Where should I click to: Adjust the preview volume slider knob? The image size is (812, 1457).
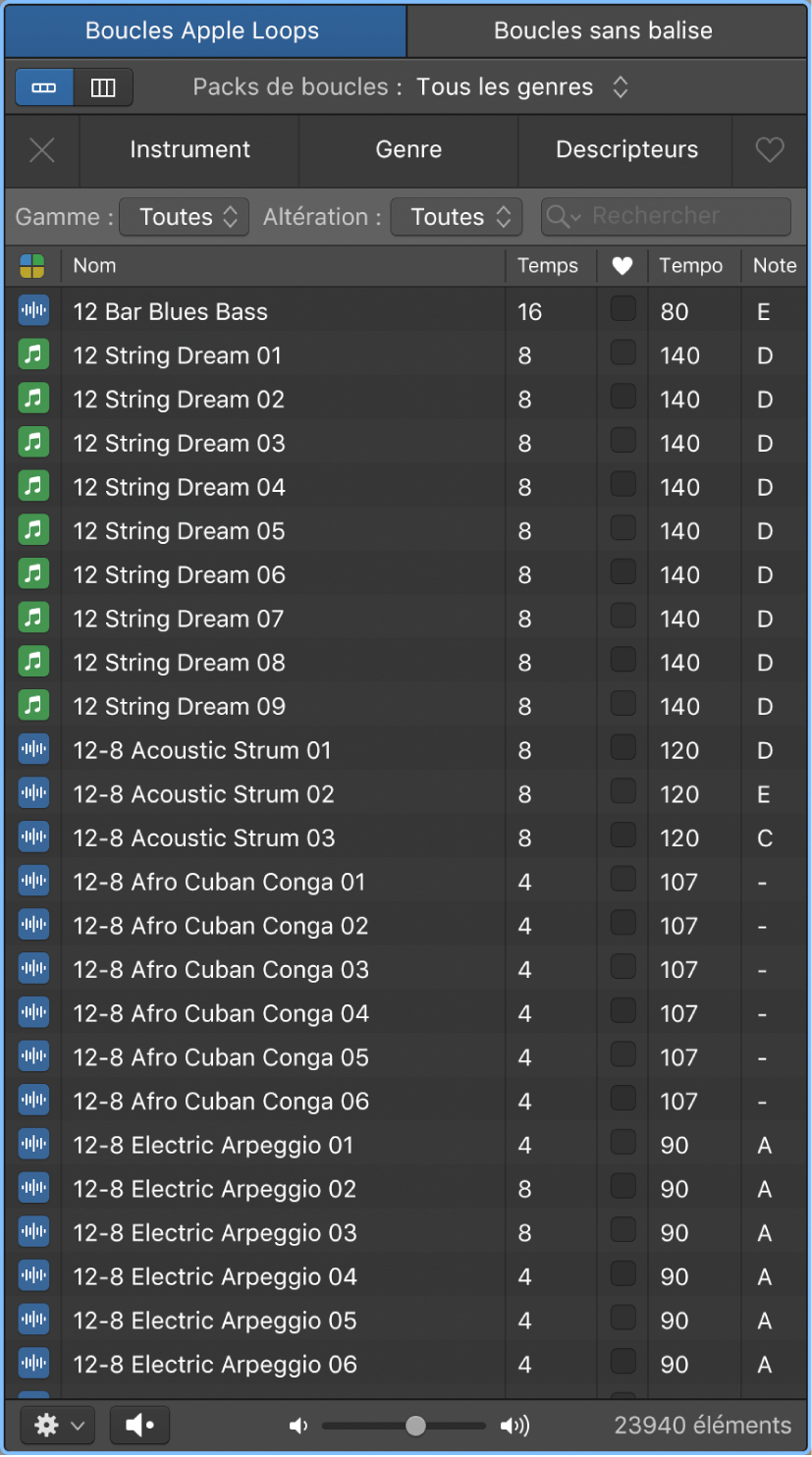tap(415, 1426)
